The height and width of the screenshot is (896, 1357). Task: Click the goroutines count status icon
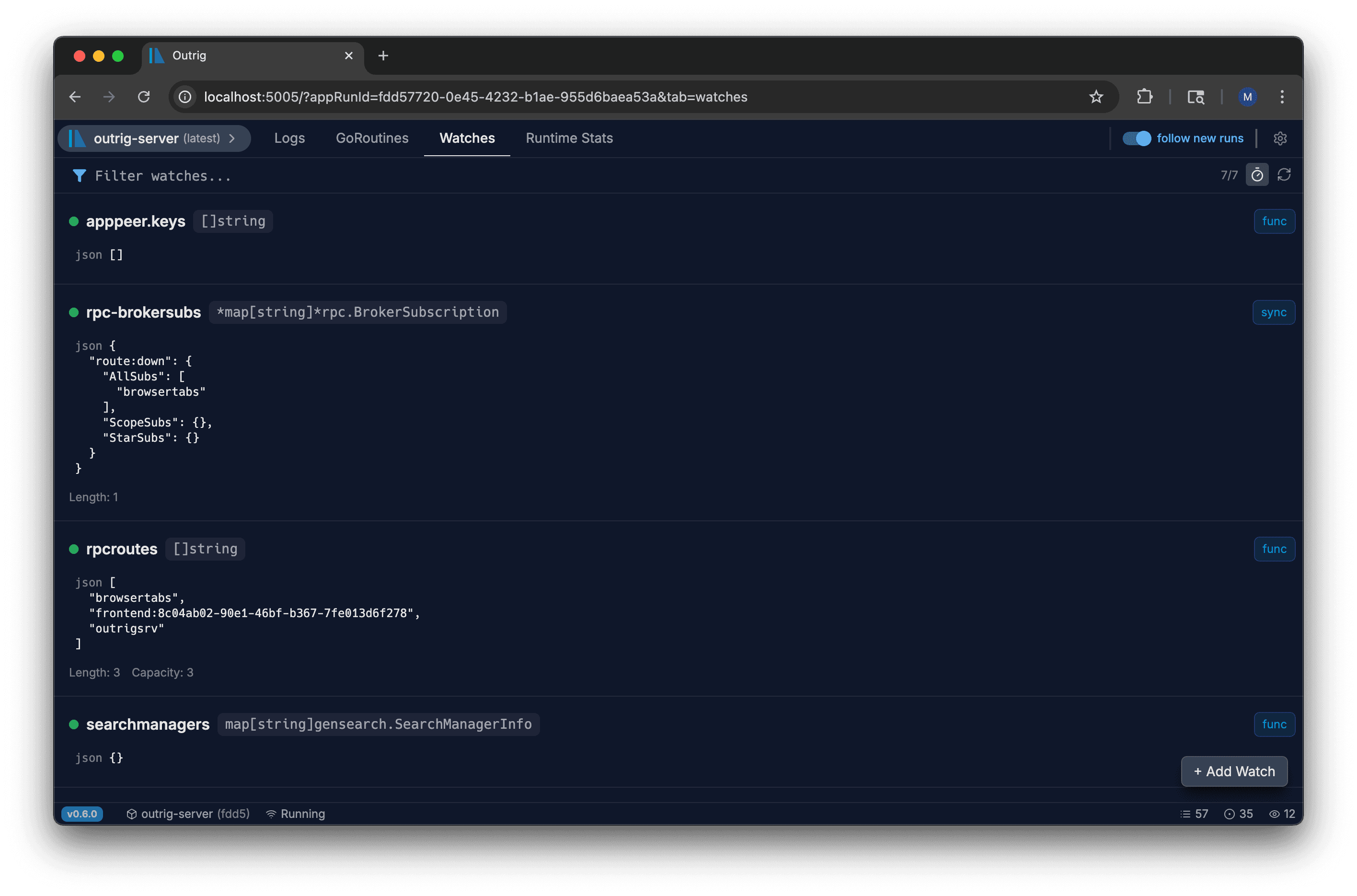tap(1229, 814)
